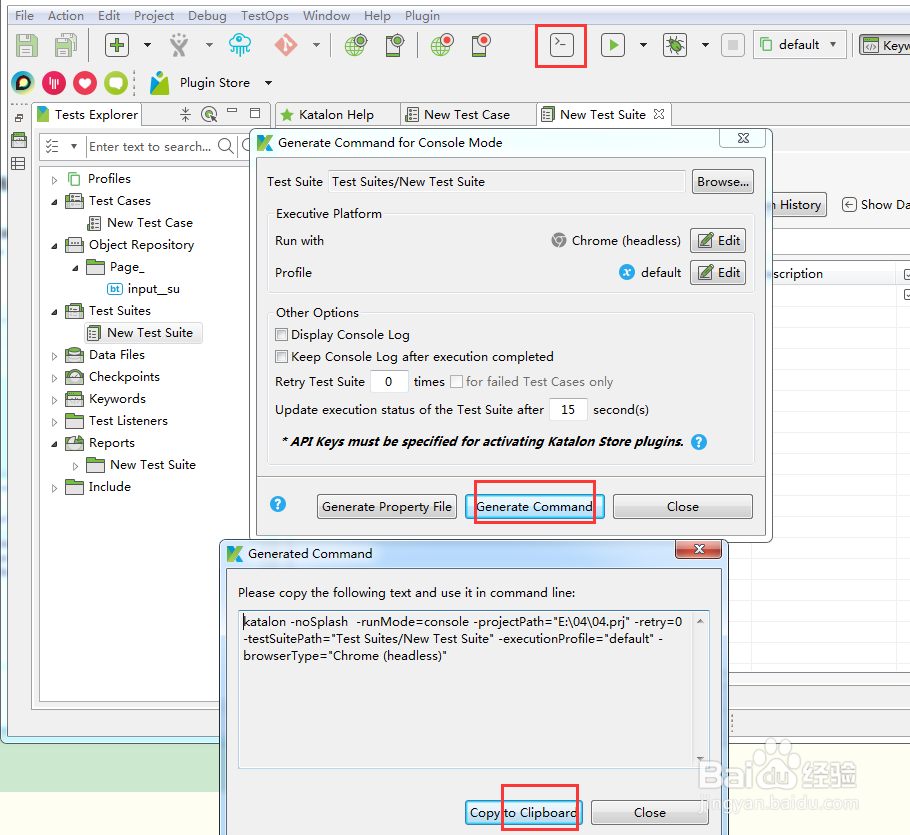Click Generate Property File button
The width and height of the screenshot is (910, 835).
tap(387, 507)
